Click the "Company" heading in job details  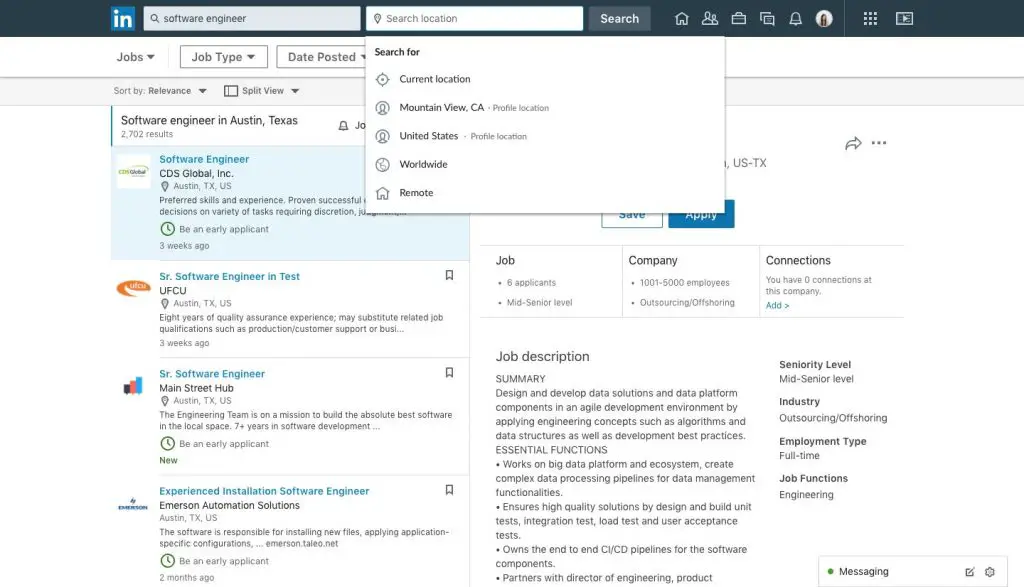click(x=653, y=261)
